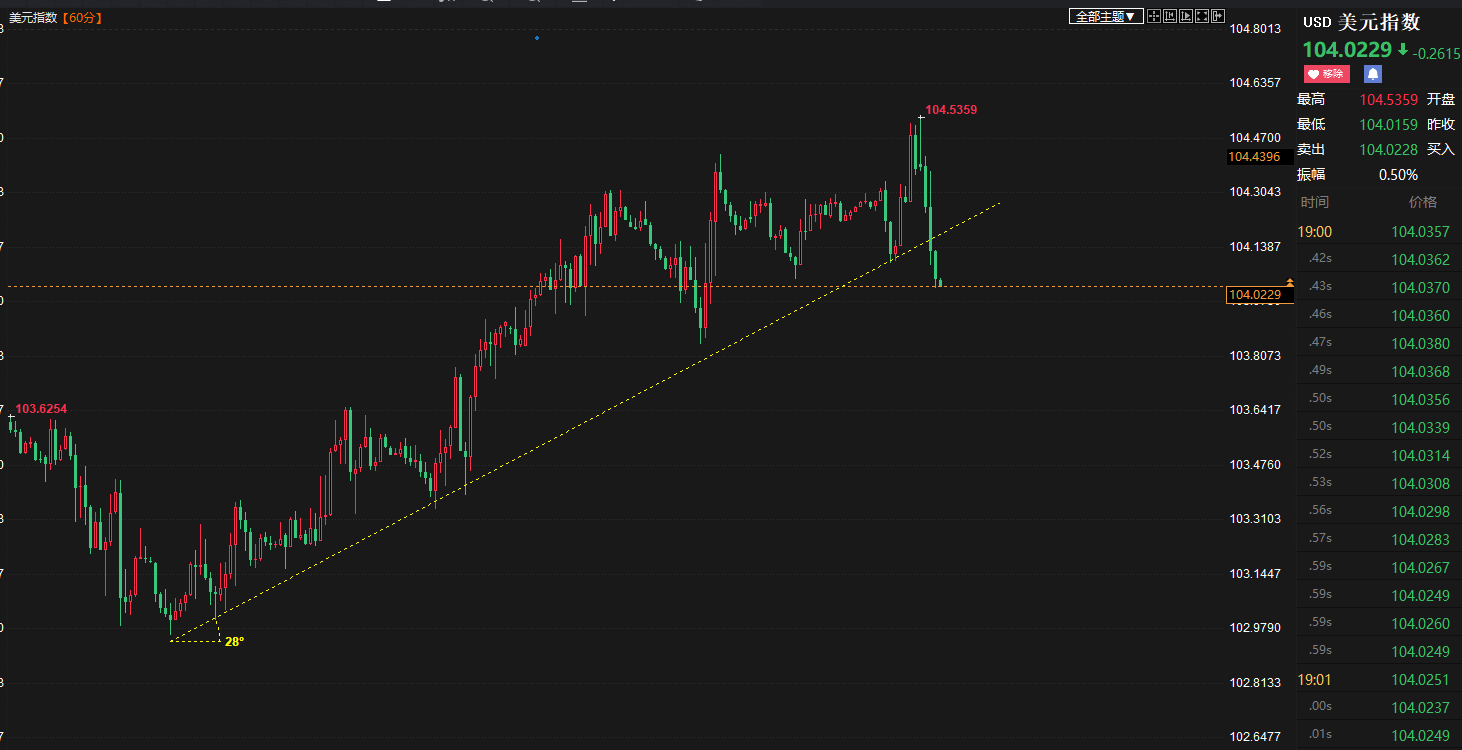The image size is (1462, 750).
Task: Click the 60分 timeframe label
Action: (x=84, y=17)
